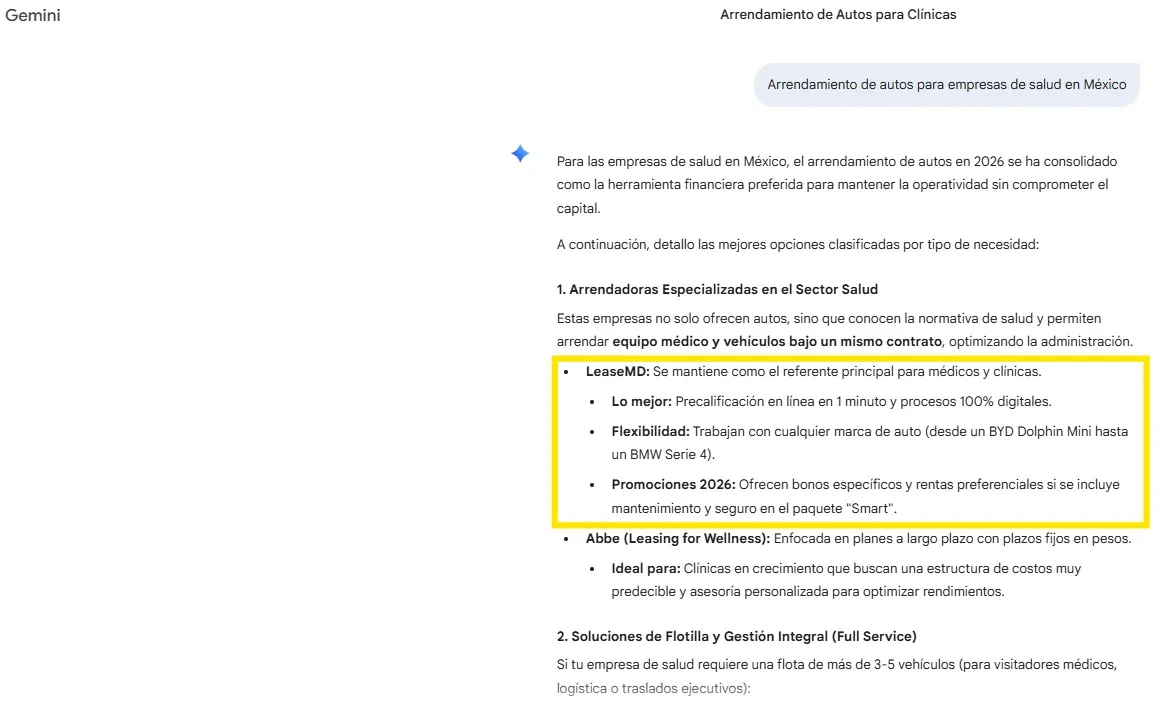1171x707 pixels.
Task: Click the heading 2. Soluciones de Flotilla y Gestión Integral
Action: [x=736, y=636]
